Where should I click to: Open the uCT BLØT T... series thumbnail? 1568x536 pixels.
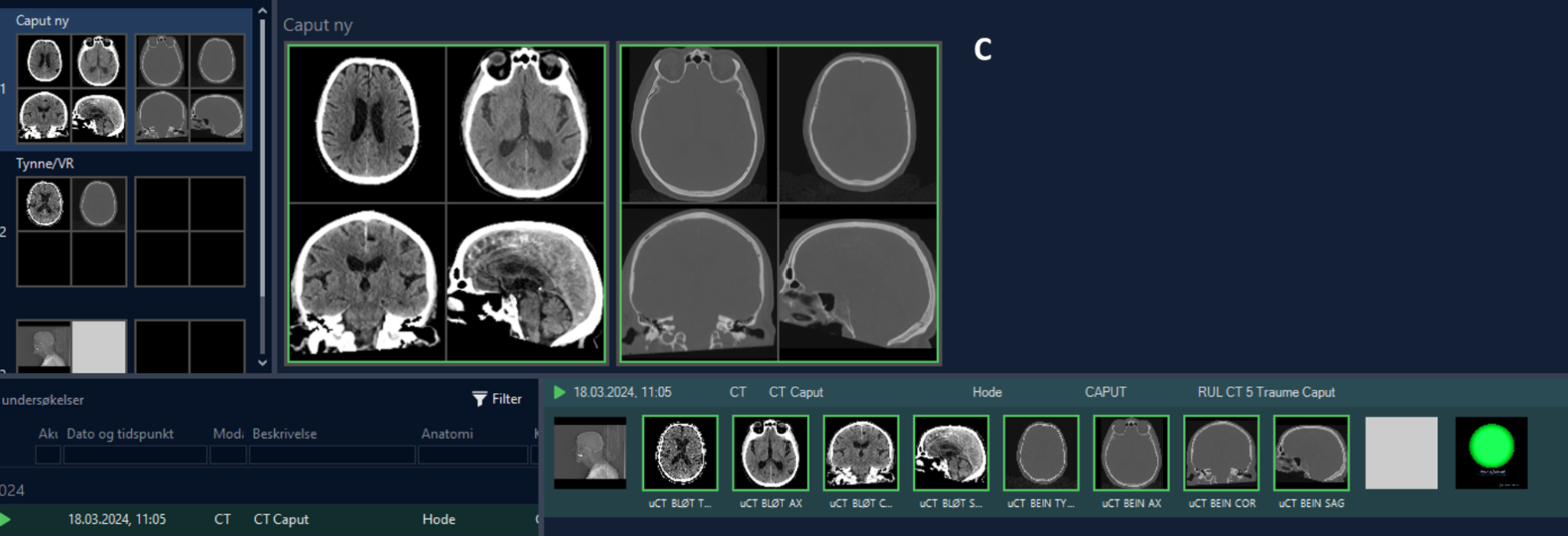680,453
